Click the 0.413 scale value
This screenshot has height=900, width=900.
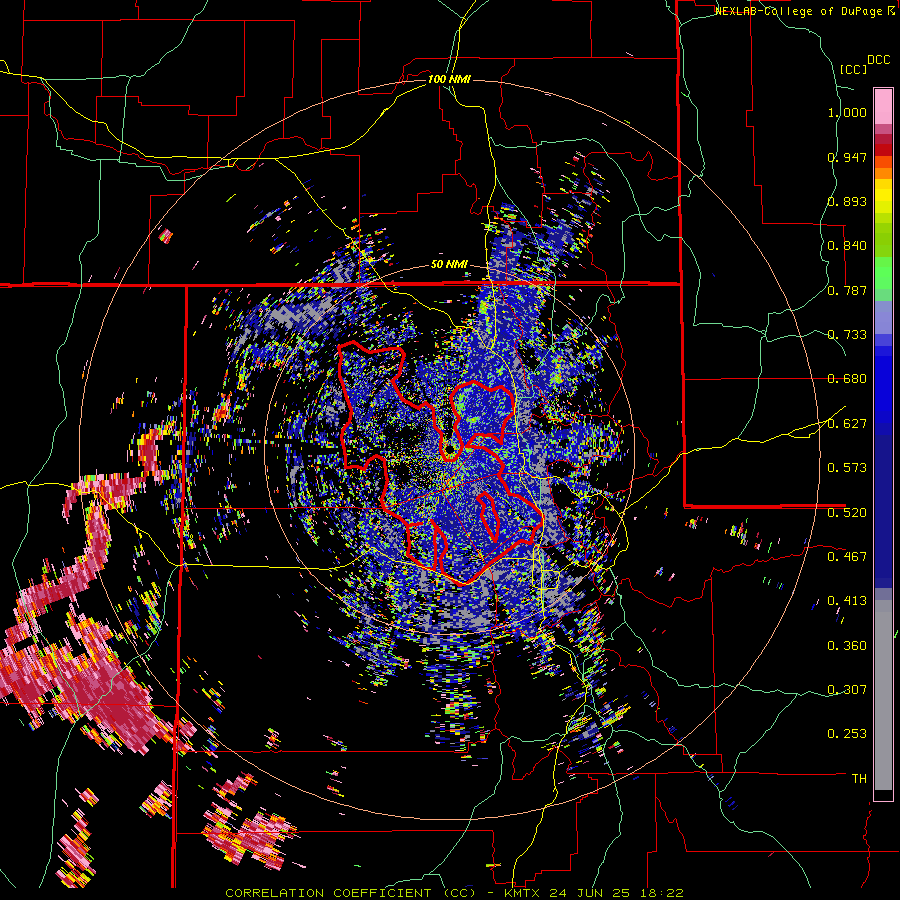click(847, 601)
